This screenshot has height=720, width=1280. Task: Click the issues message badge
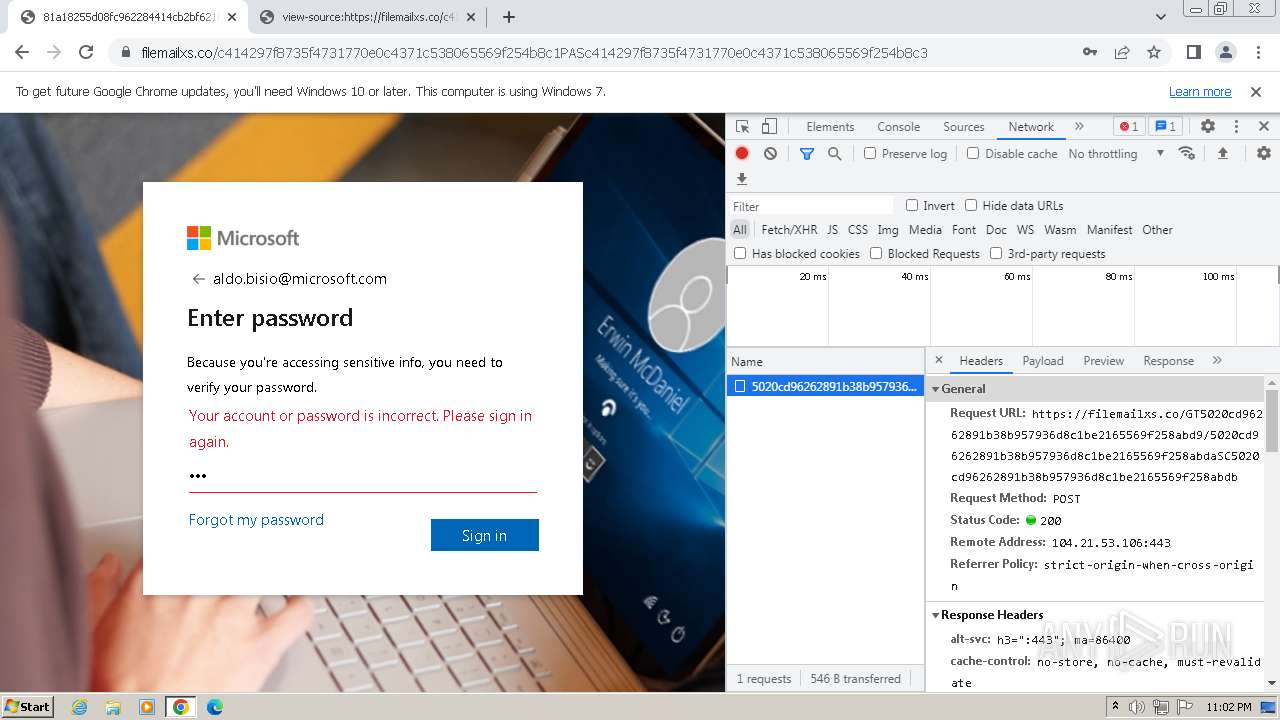[1165, 126]
